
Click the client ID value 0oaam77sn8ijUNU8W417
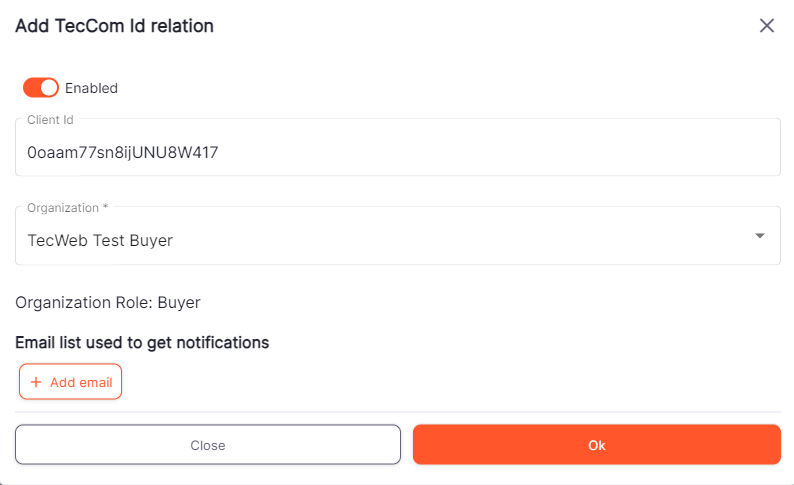(122, 153)
